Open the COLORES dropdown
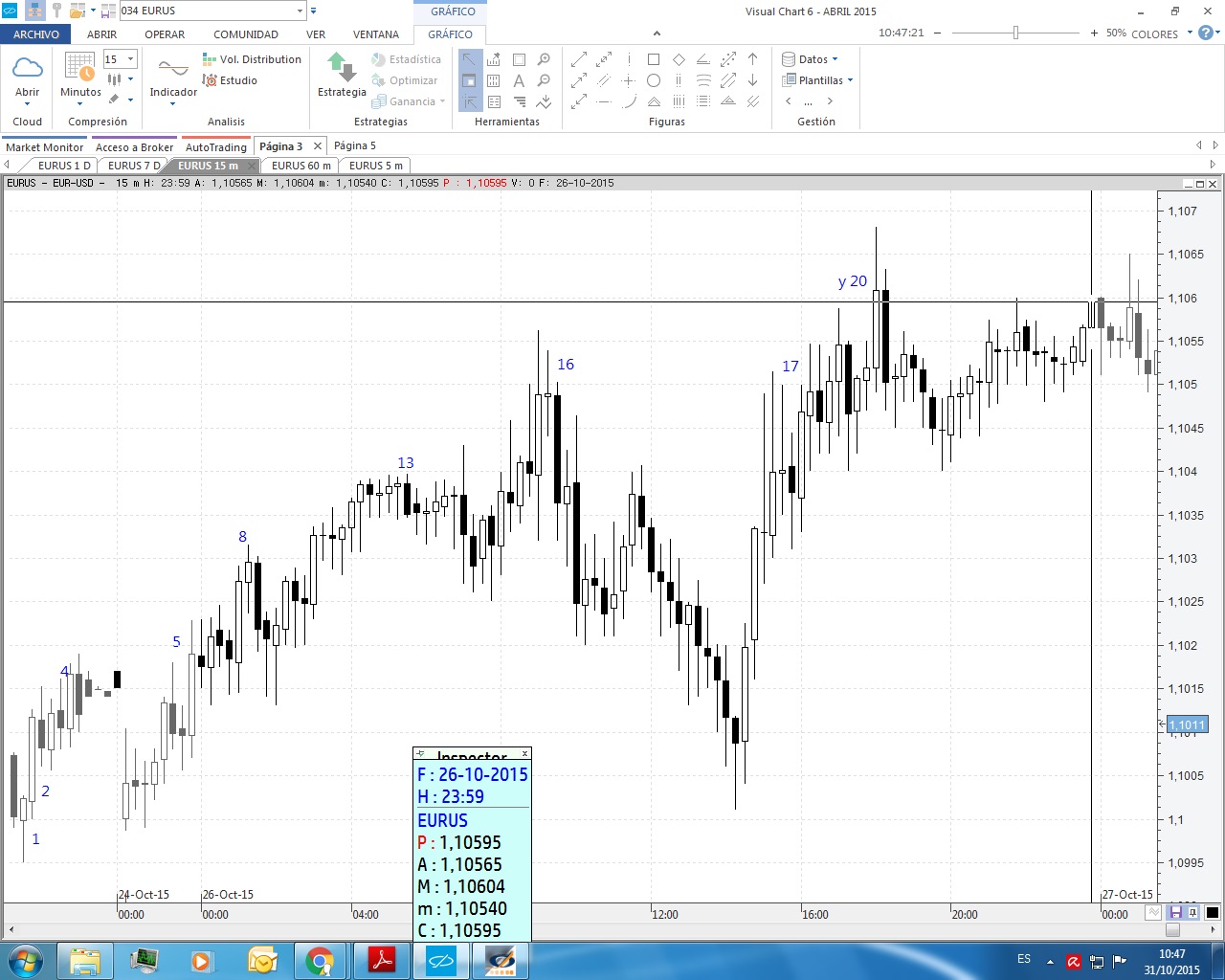The width and height of the screenshot is (1225, 980). click(1191, 33)
